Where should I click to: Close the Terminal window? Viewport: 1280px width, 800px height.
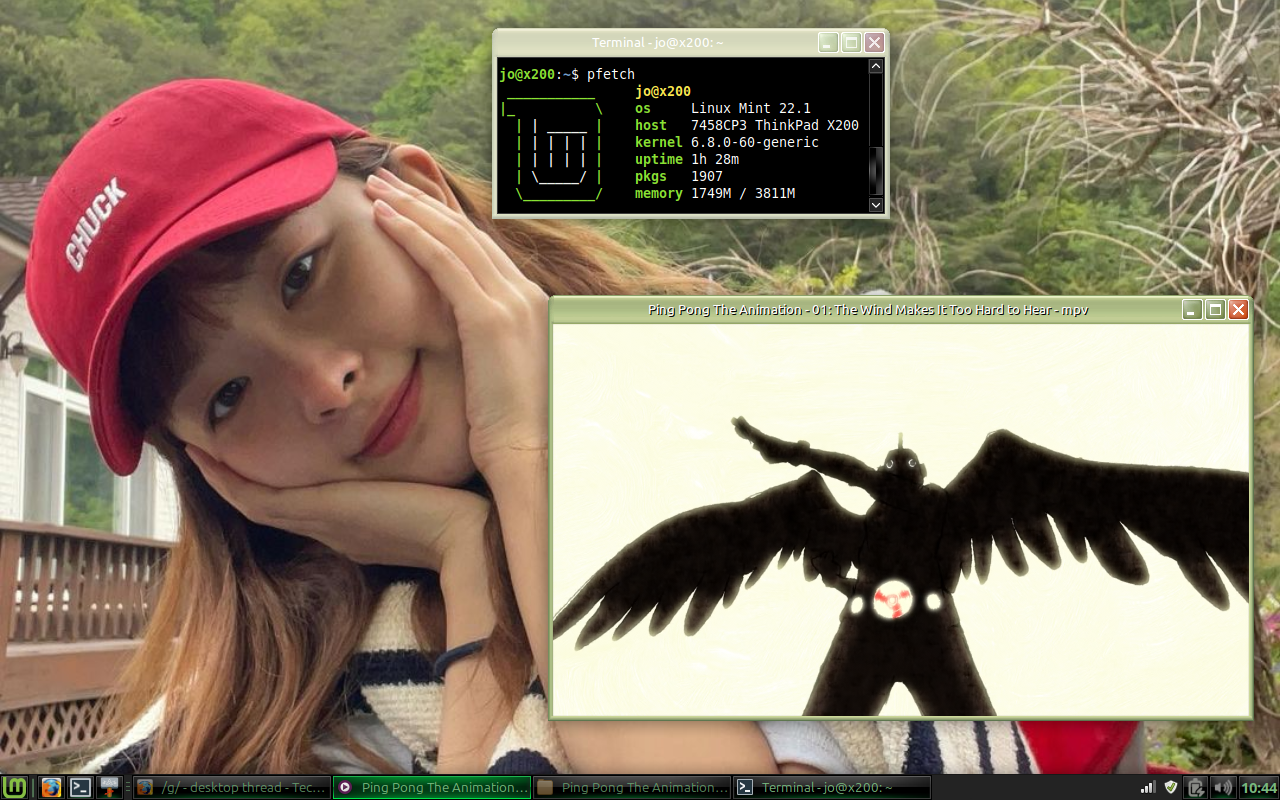tap(874, 42)
